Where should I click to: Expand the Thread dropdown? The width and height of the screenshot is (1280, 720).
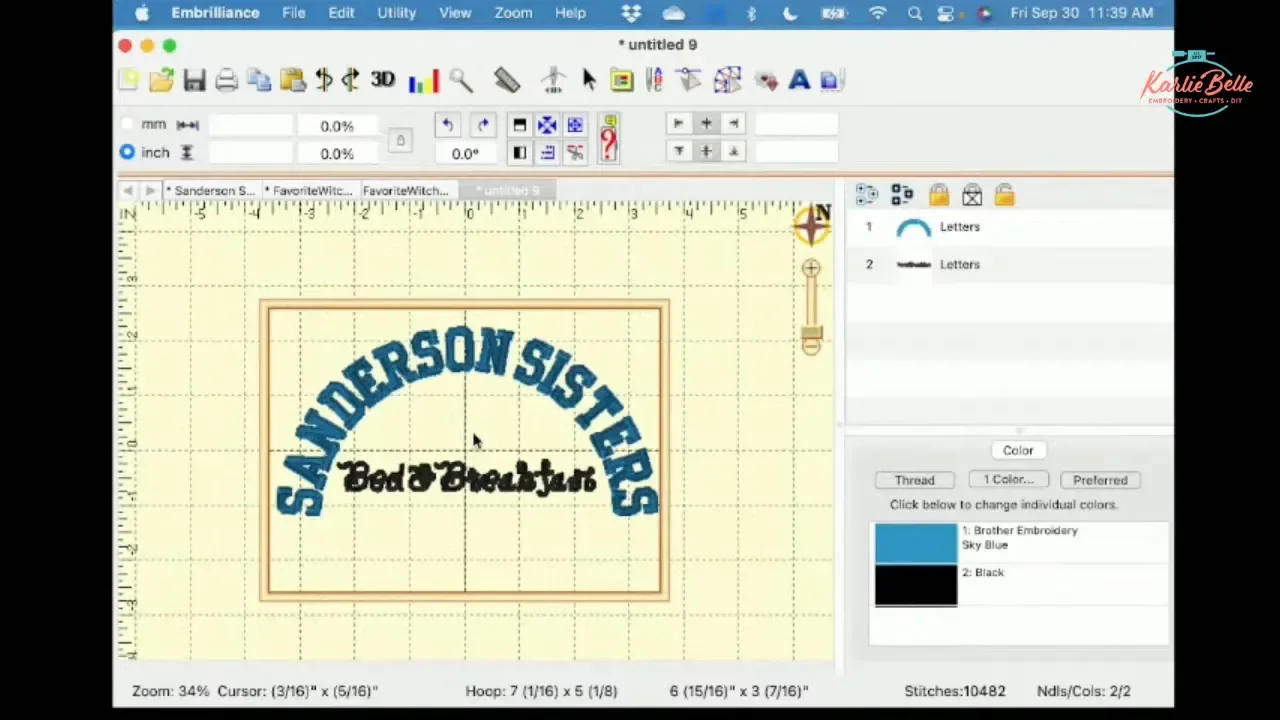tap(914, 480)
